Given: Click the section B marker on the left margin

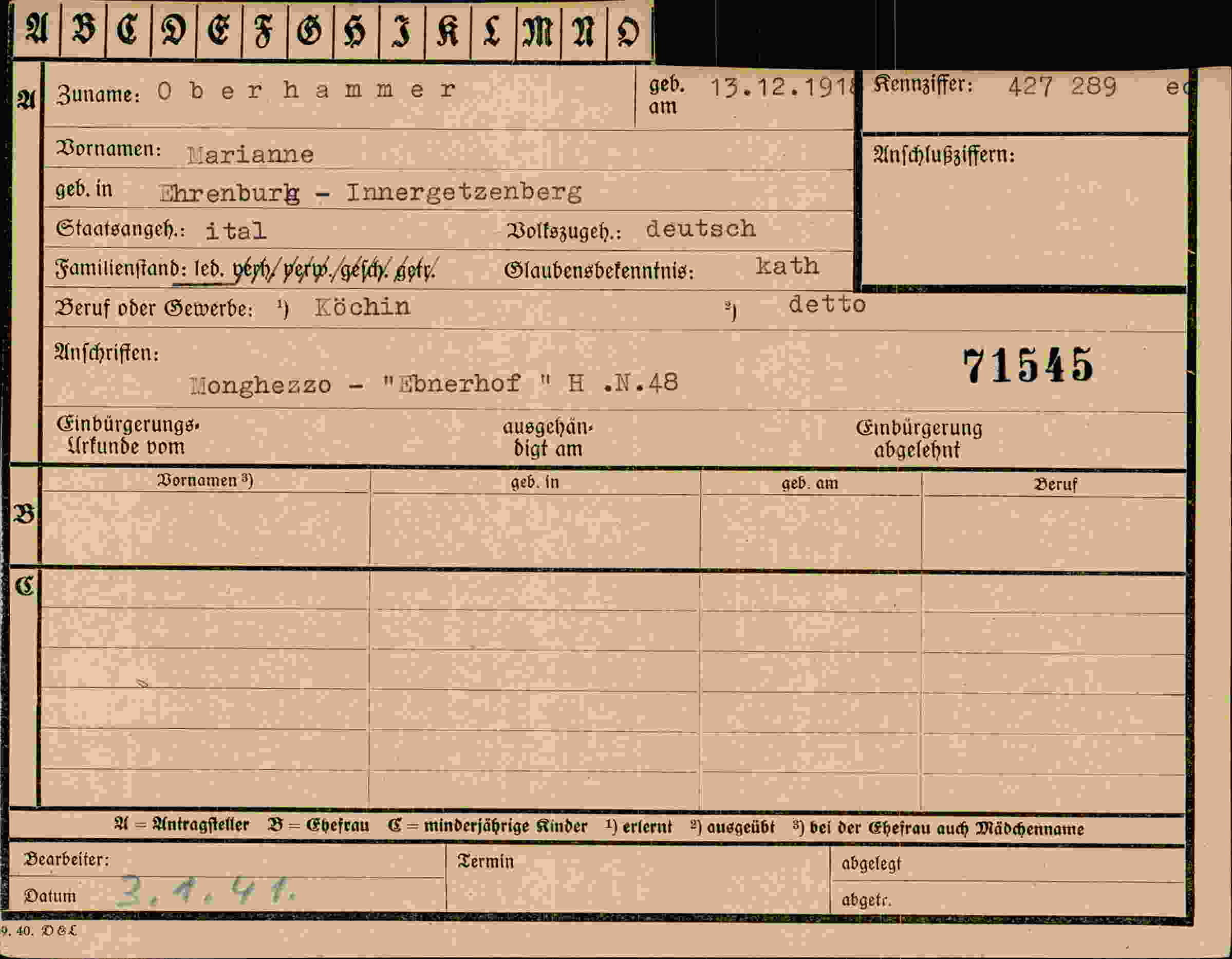Looking at the screenshot, I should pos(24,513).
